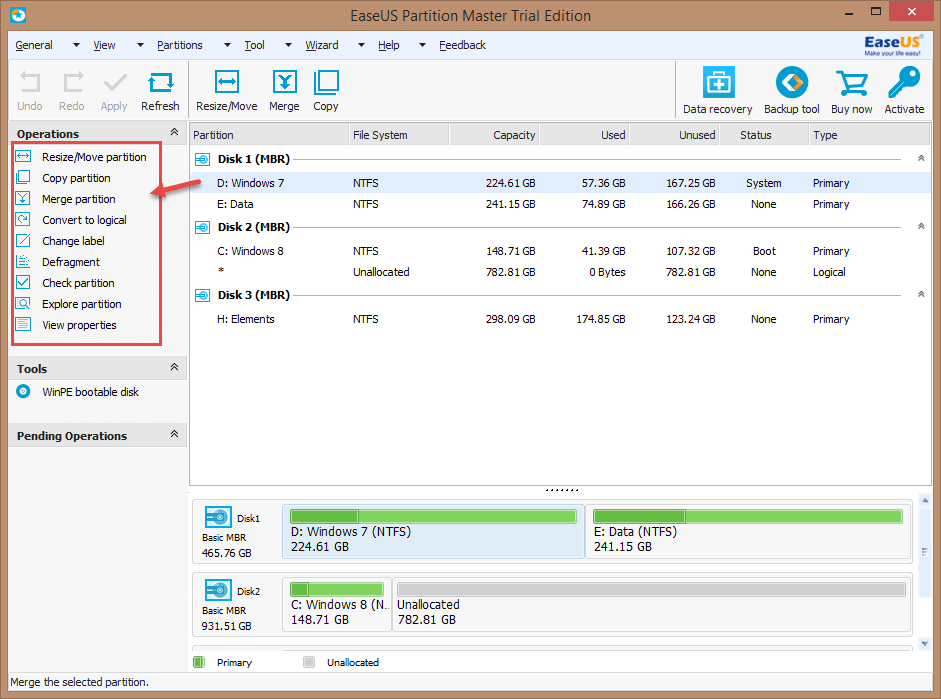Select the Unallocated row in Disk 2
This screenshot has width=941, height=699.
[x=561, y=272]
